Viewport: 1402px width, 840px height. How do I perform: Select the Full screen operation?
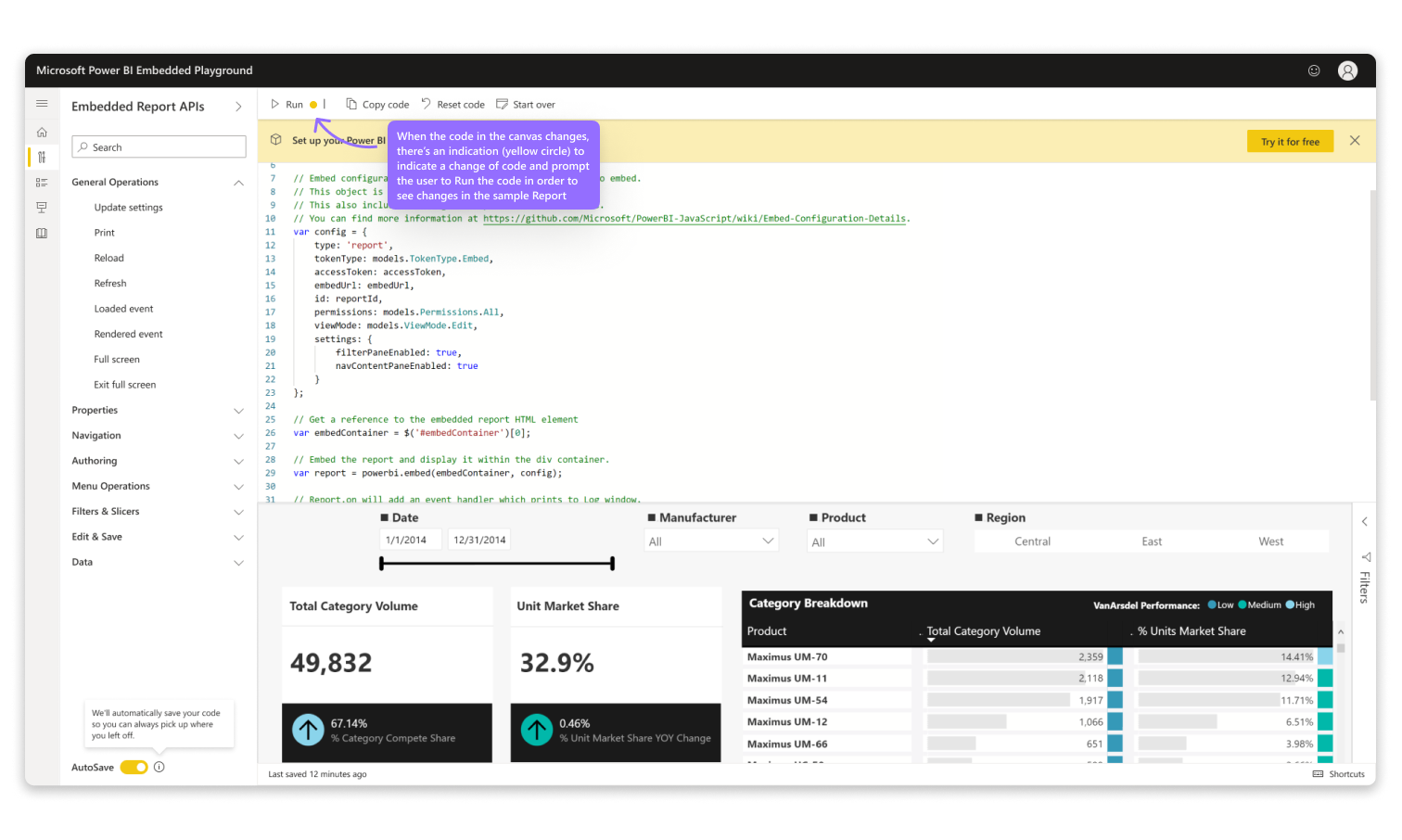[117, 360]
